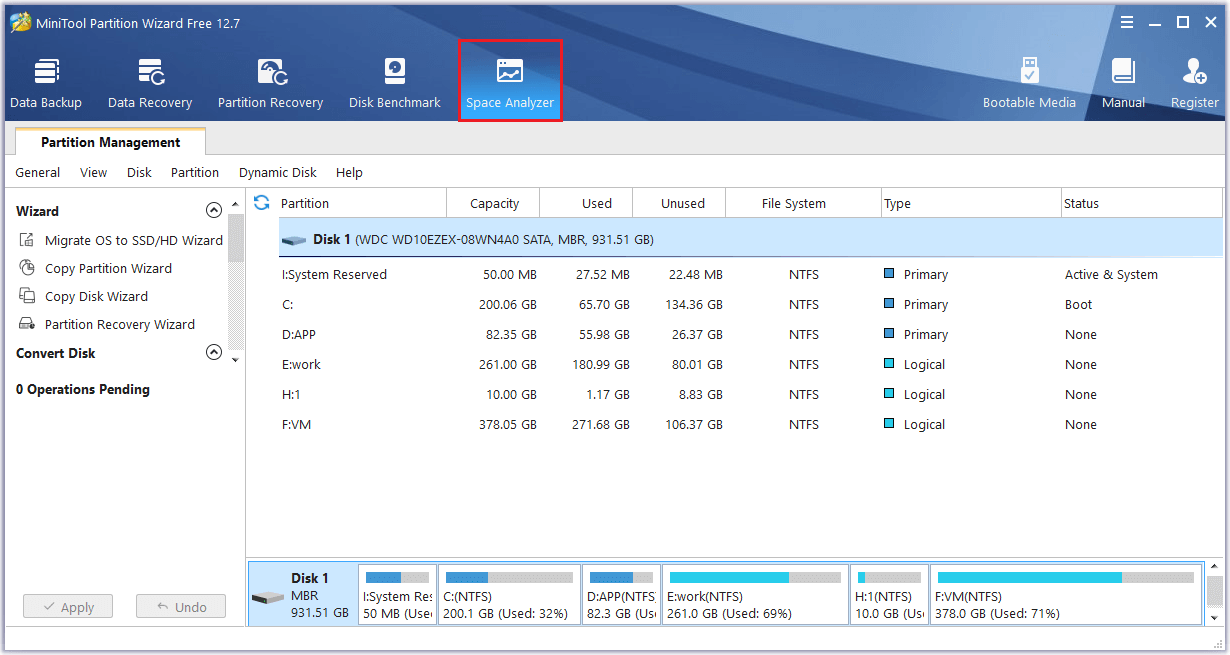Image resolution: width=1230 pixels, height=655 pixels.
Task: Open the Data Backup tool
Action: 46,83
